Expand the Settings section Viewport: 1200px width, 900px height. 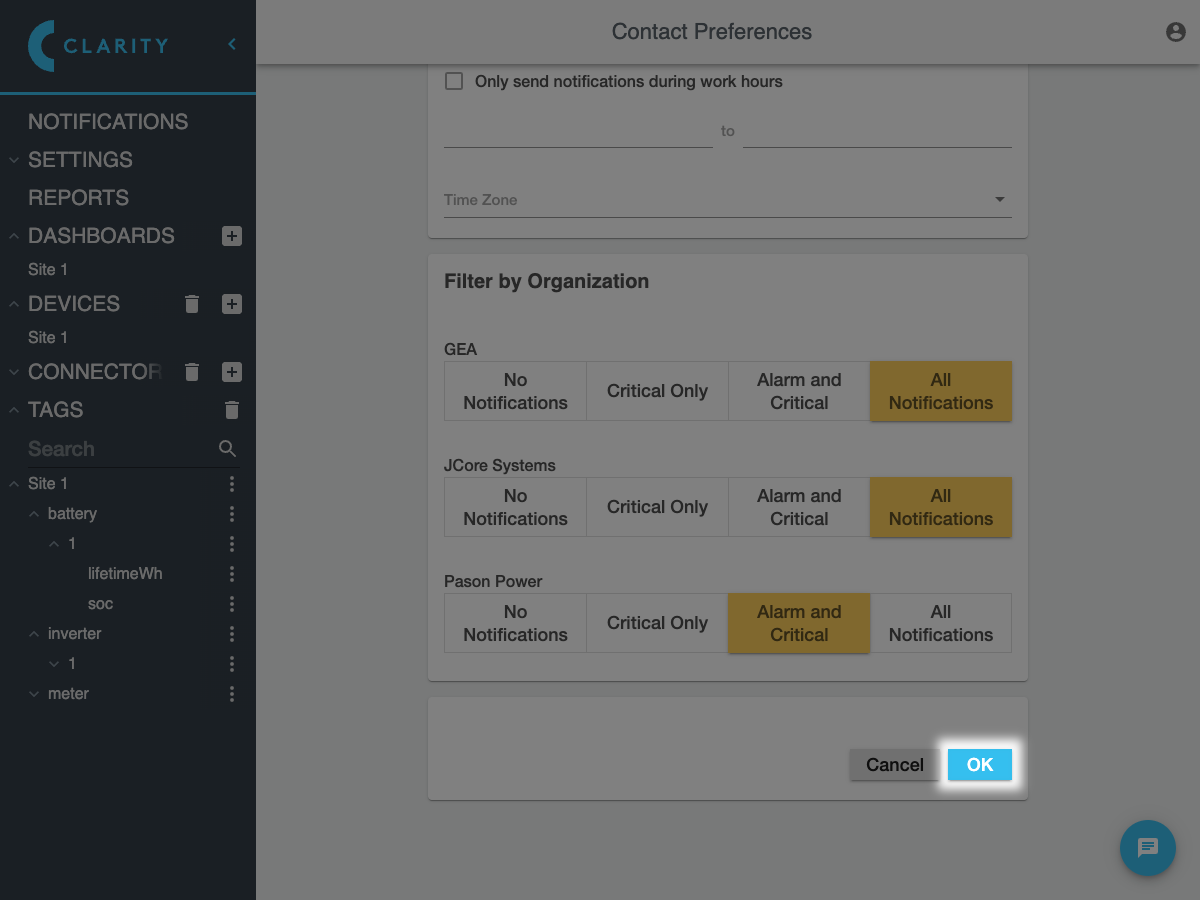(80, 160)
